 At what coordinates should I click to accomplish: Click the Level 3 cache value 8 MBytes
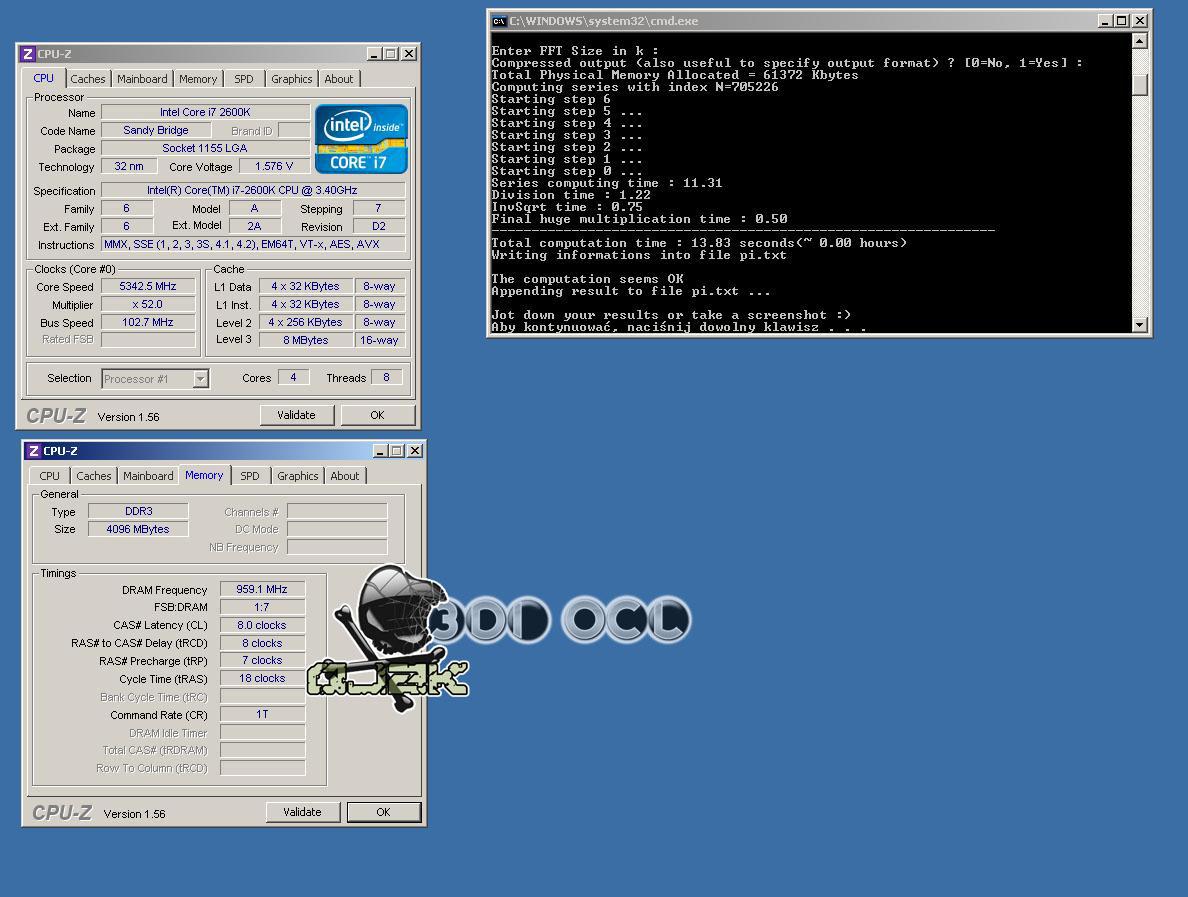pos(306,340)
